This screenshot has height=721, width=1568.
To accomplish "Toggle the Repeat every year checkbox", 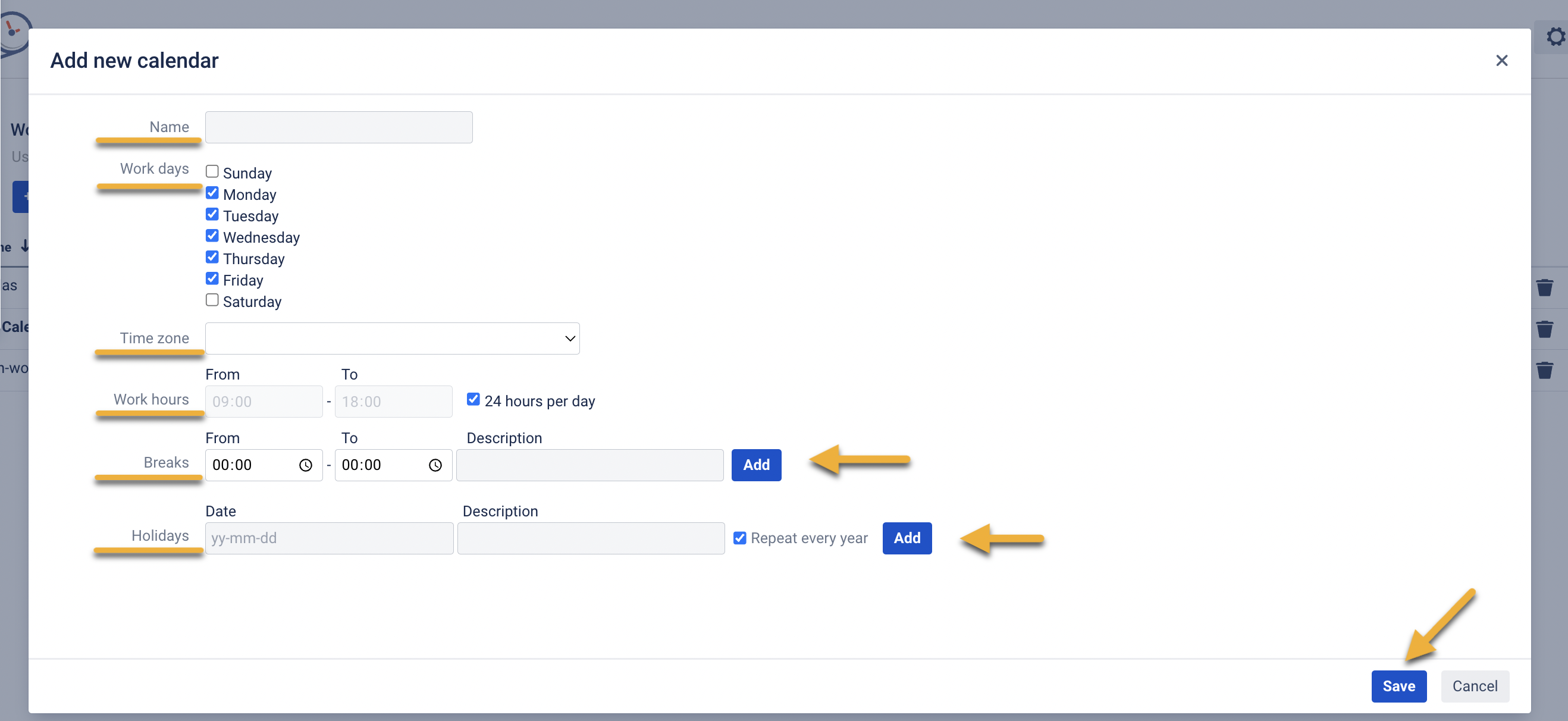I will pos(739,538).
